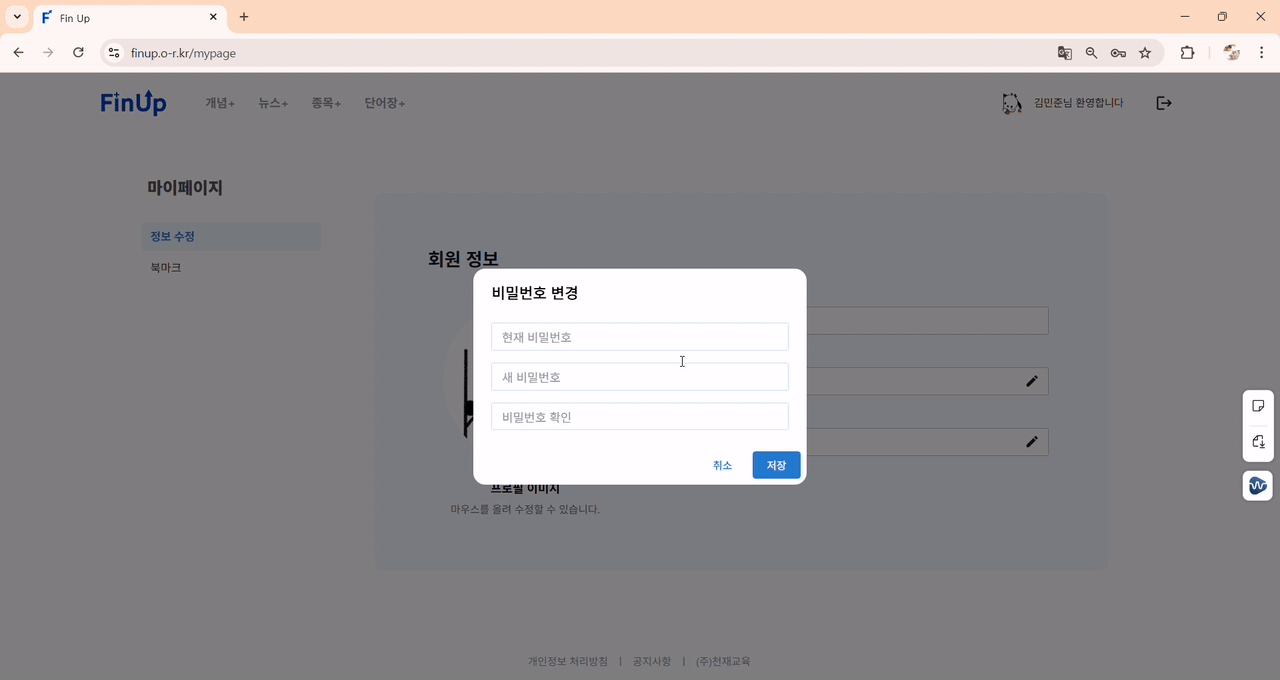Open the 단어장 menu item

[383, 102]
